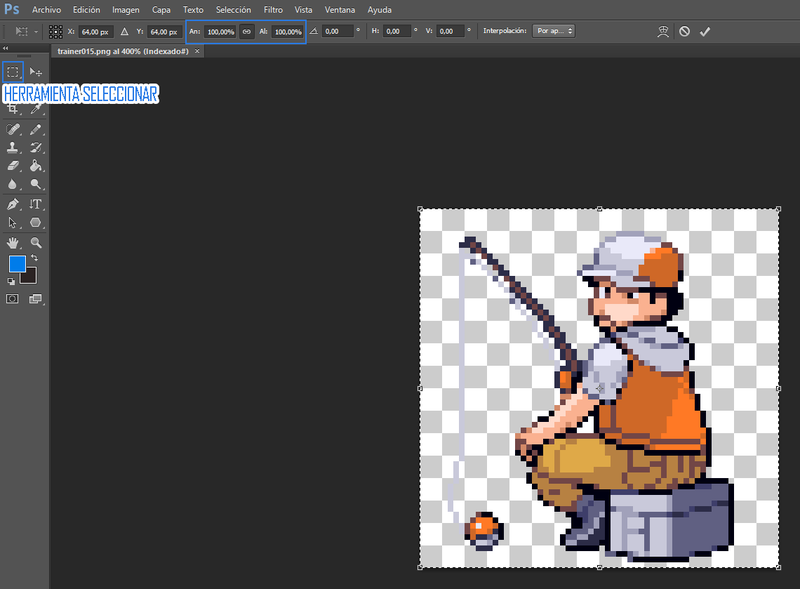Select the Paint Bucket tool
Screen dimensions: 800x589
click(36, 165)
